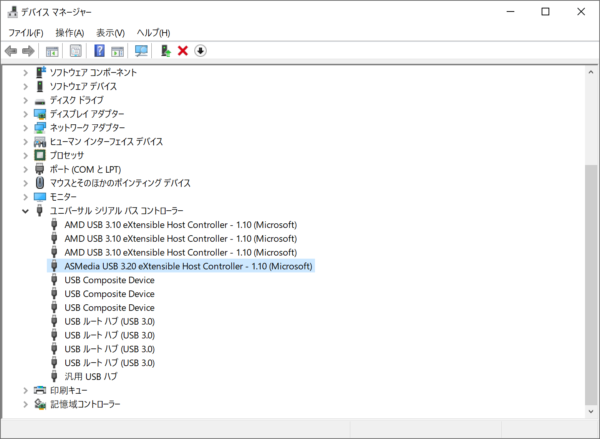Click the ソフトウェア コンポーネント category icon
The image size is (600, 439).
click(x=40, y=72)
